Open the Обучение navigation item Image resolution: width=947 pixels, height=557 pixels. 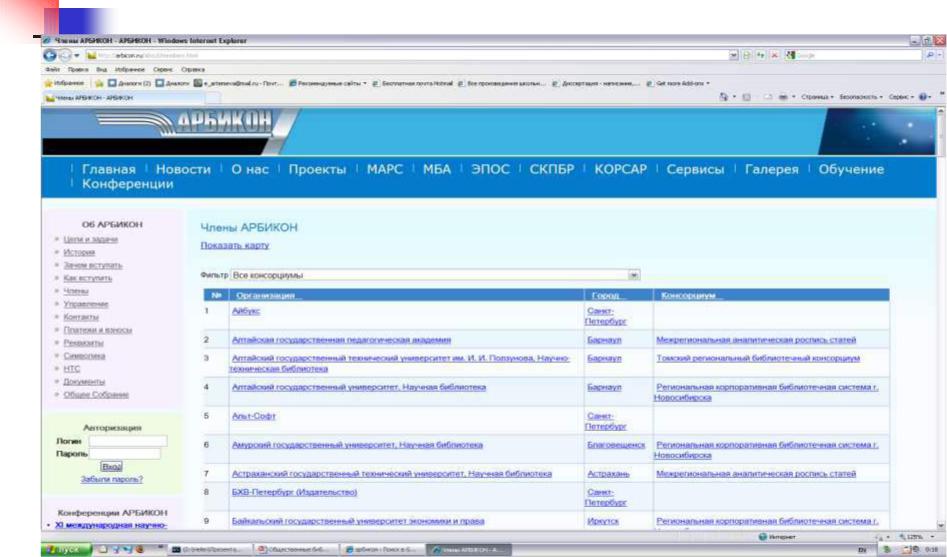851,169
